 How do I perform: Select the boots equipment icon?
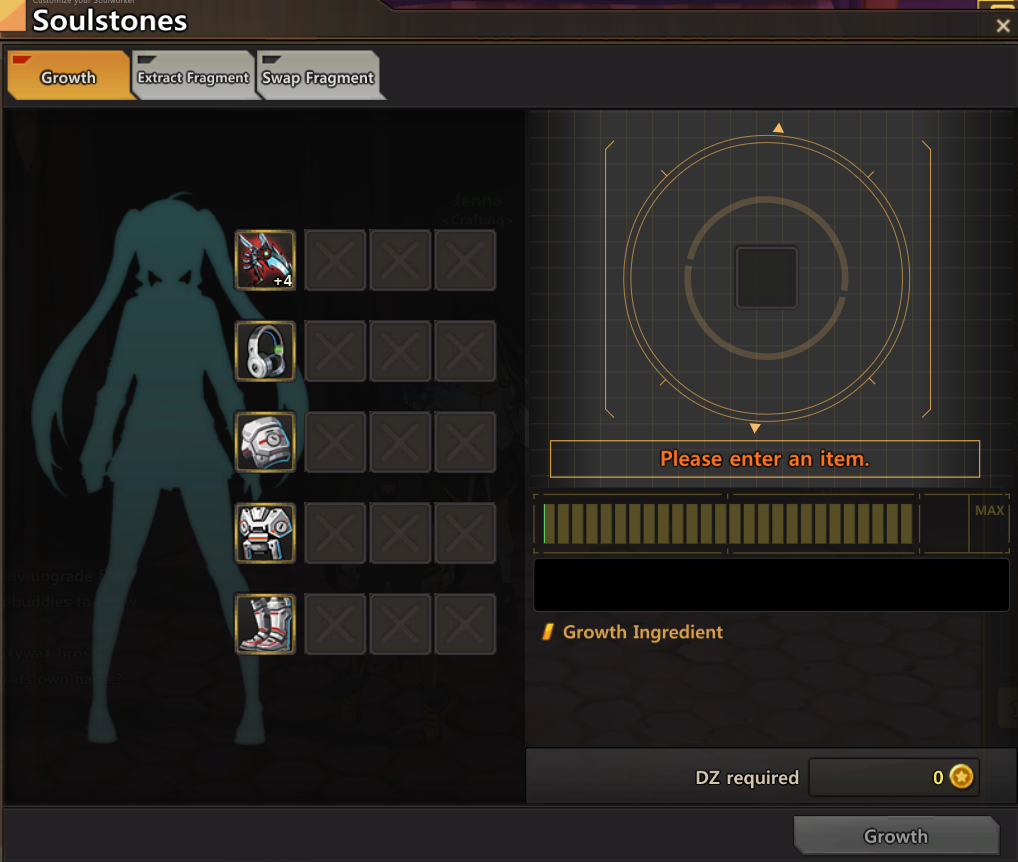click(x=265, y=624)
